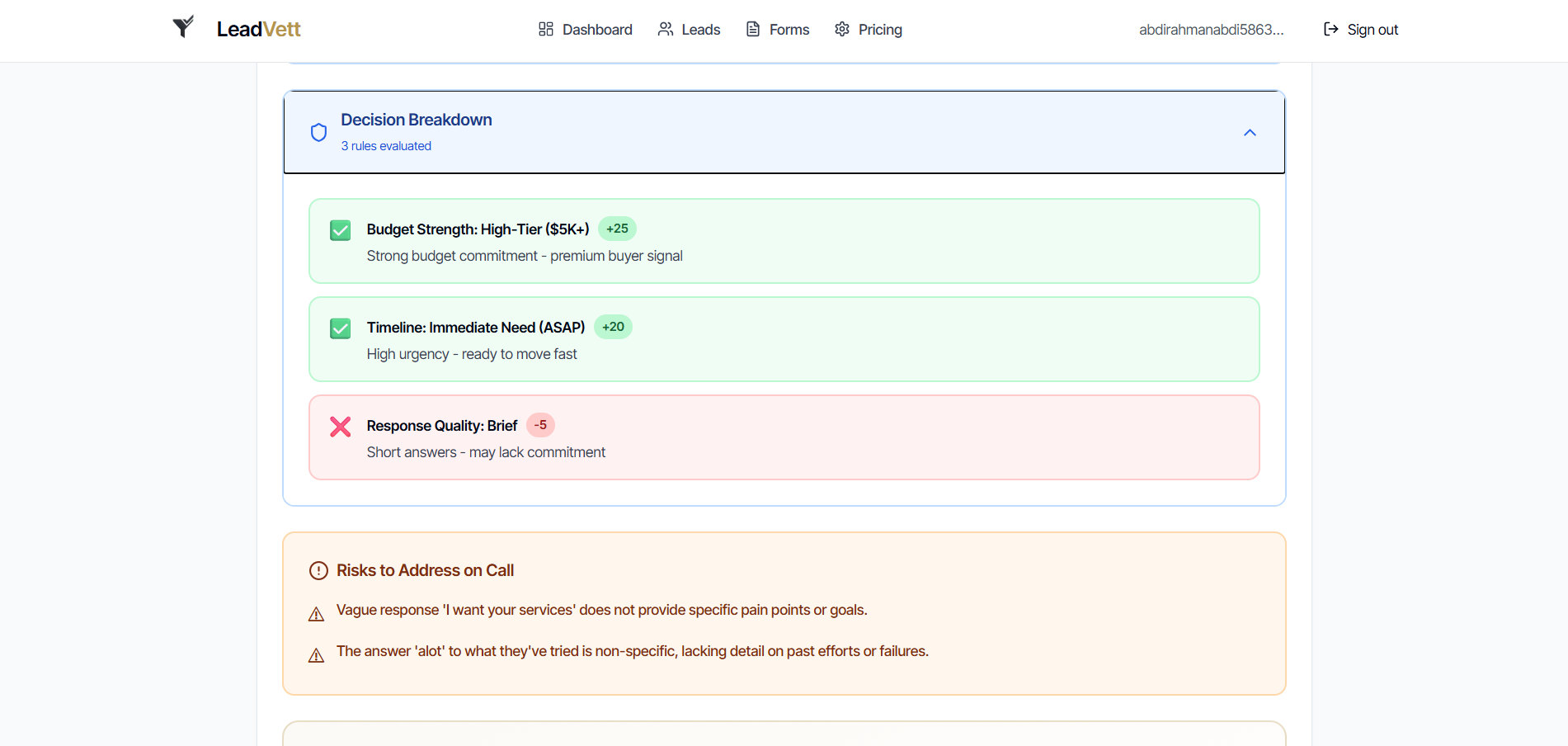Open the Pricing page
This screenshot has width=1568, height=746.
coord(868,30)
